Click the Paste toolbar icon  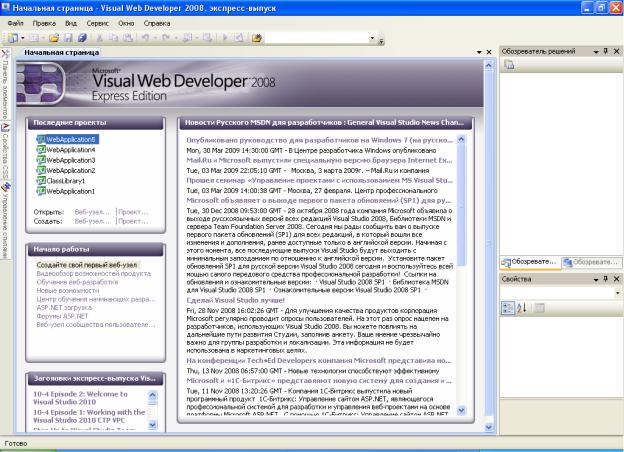[x=128, y=38]
